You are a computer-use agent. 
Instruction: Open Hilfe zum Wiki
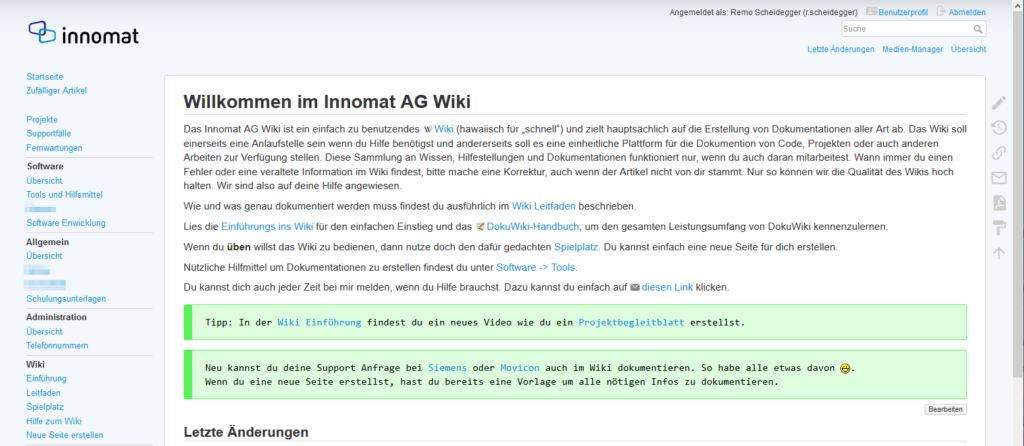click(54, 421)
